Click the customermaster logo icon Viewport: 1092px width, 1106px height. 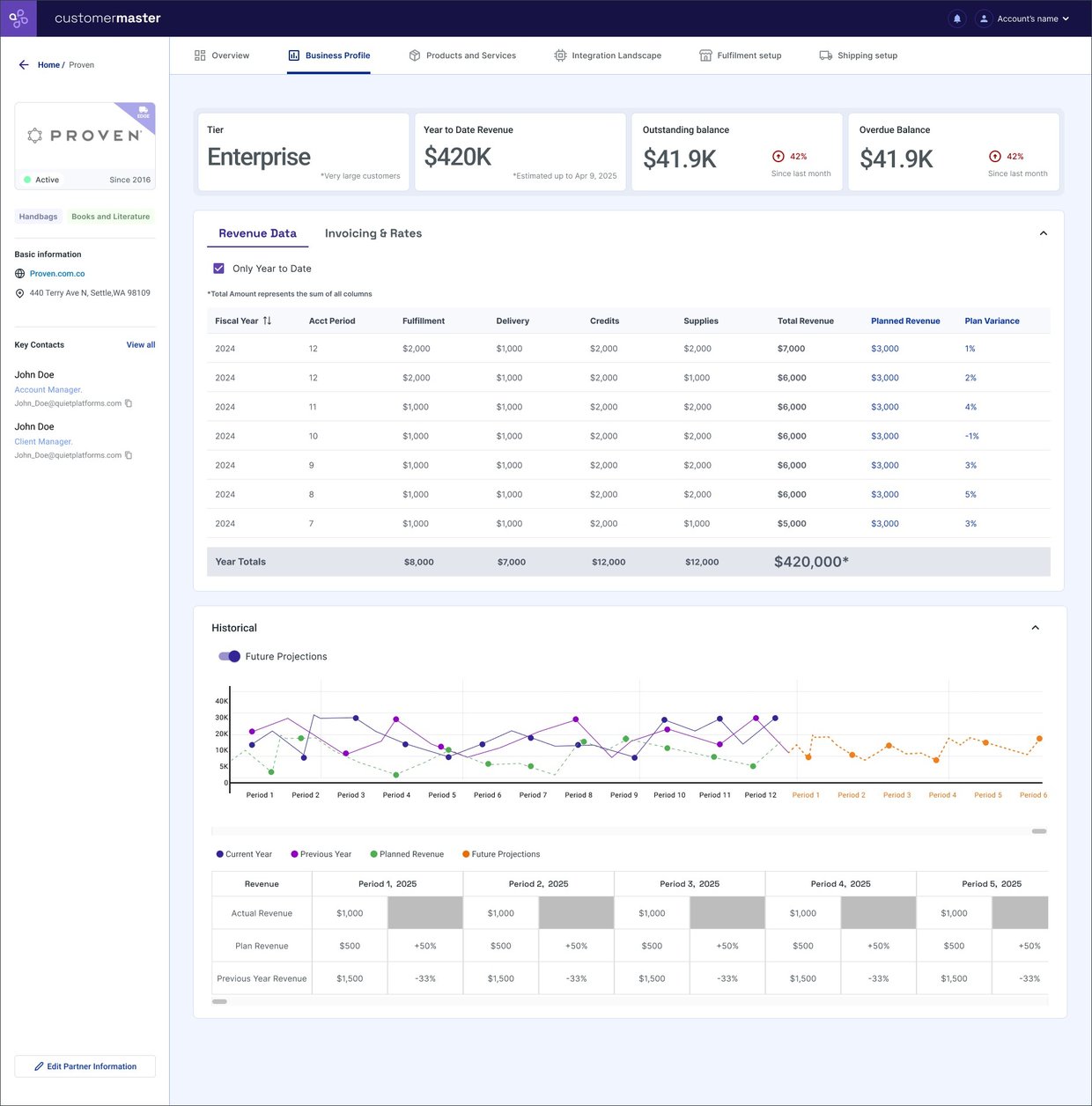pos(18,18)
